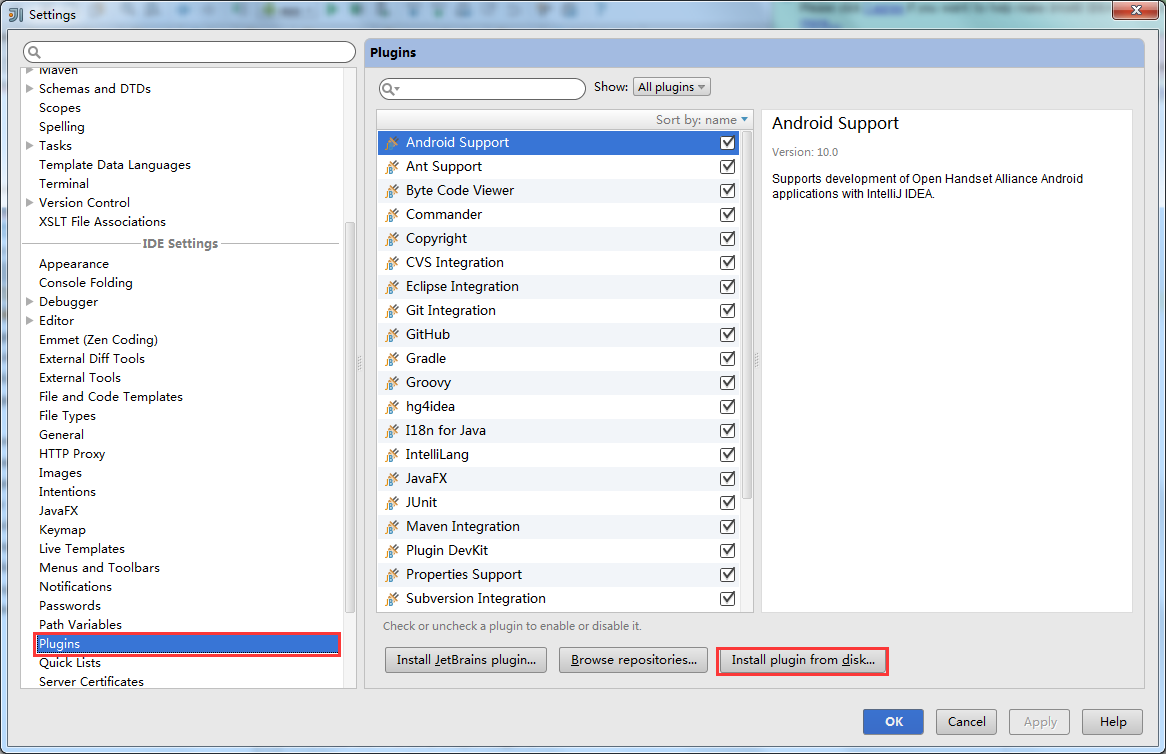Expand the Tasks settings node

(30, 146)
